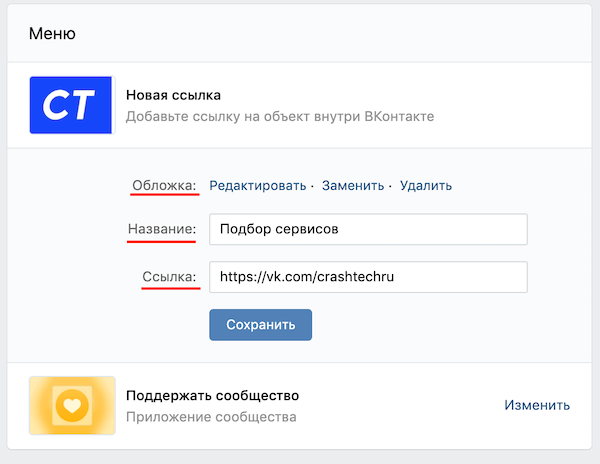Focus the Ссылка URL input field
The height and width of the screenshot is (464, 600).
pyautogui.click(x=368, y=277)
